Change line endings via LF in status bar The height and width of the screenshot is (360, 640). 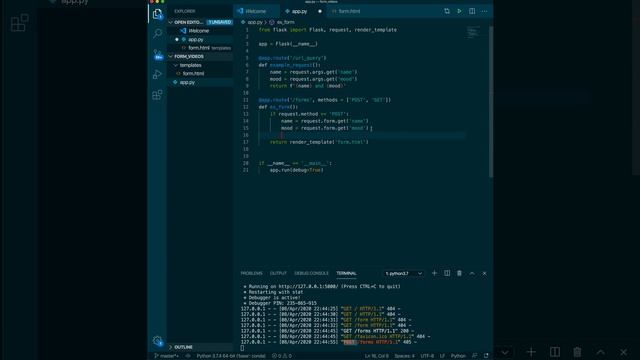pos(442,356)
